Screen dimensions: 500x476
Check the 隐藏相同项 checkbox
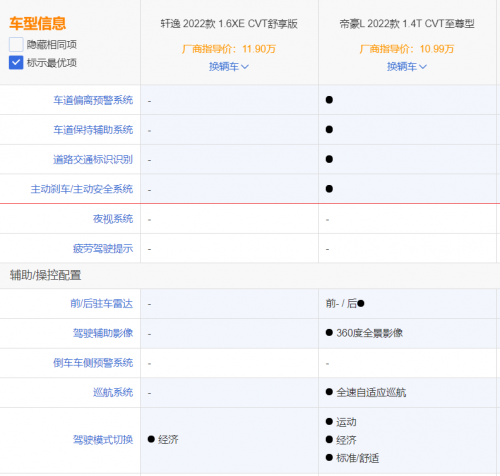coord(16,44)
